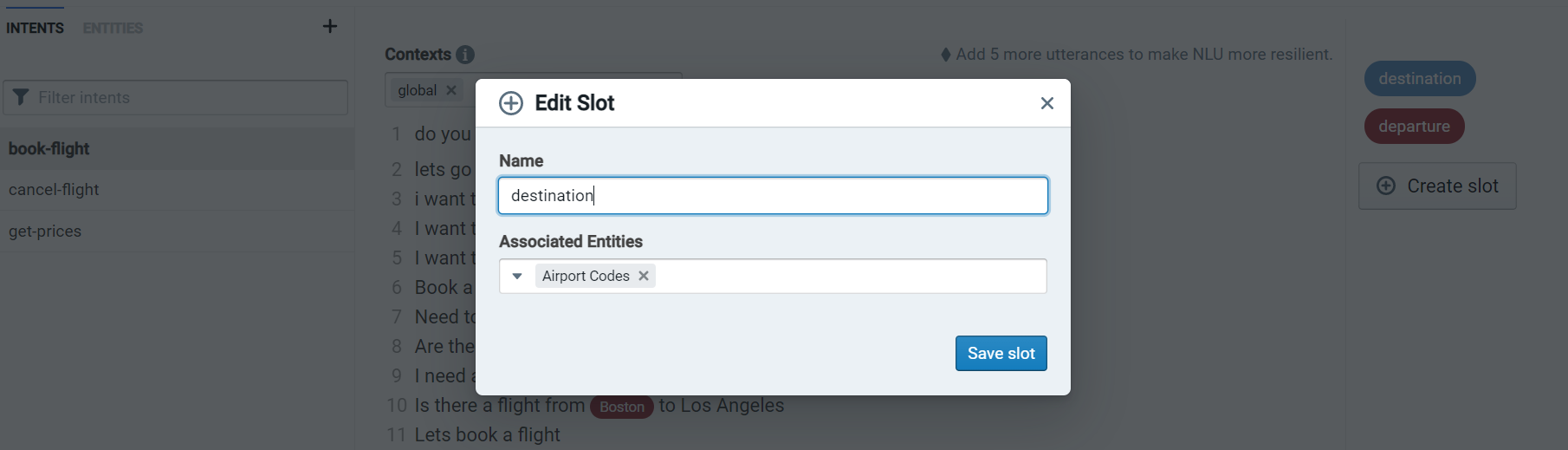Click the Boston departure tag in utterance
This screenshot has height=450, width=1568.
(x=621, y=407)
